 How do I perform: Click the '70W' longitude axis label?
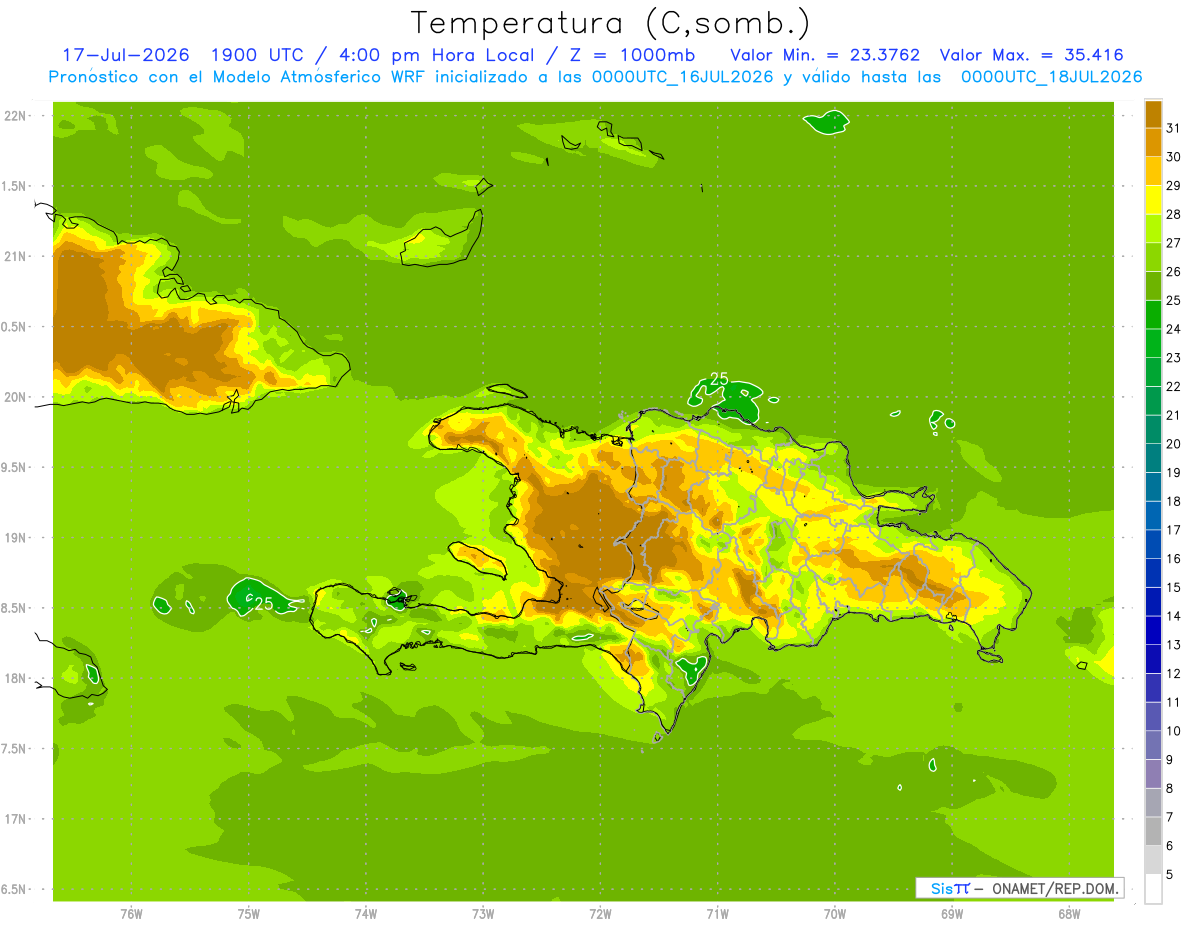(835, 914)
